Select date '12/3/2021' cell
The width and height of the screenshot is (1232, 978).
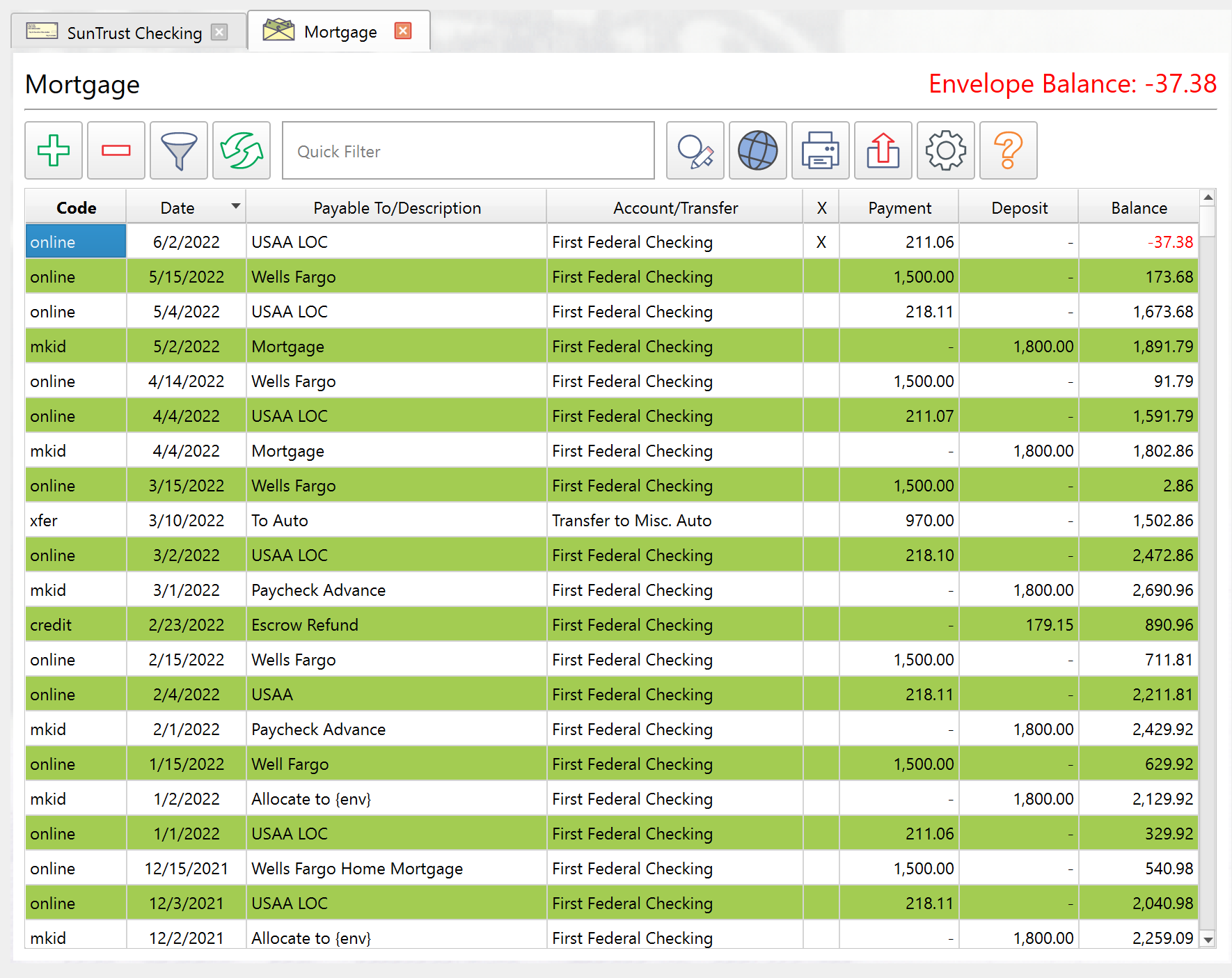click(x=186, y=903)
